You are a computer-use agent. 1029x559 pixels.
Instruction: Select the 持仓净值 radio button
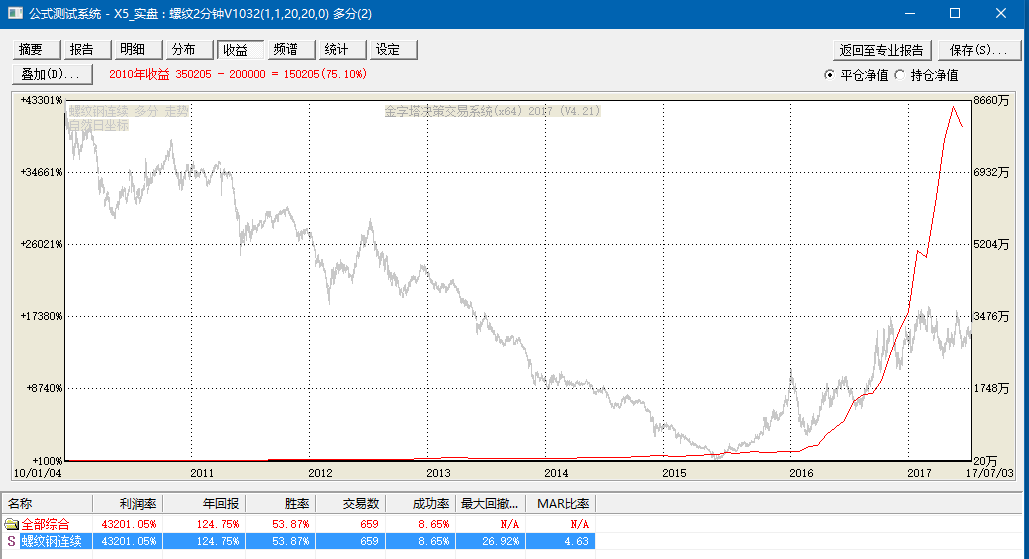[900, 75]
